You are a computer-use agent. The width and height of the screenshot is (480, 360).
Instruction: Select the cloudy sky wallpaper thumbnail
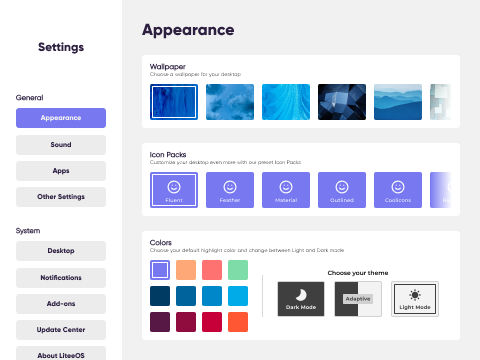(230, 102)
